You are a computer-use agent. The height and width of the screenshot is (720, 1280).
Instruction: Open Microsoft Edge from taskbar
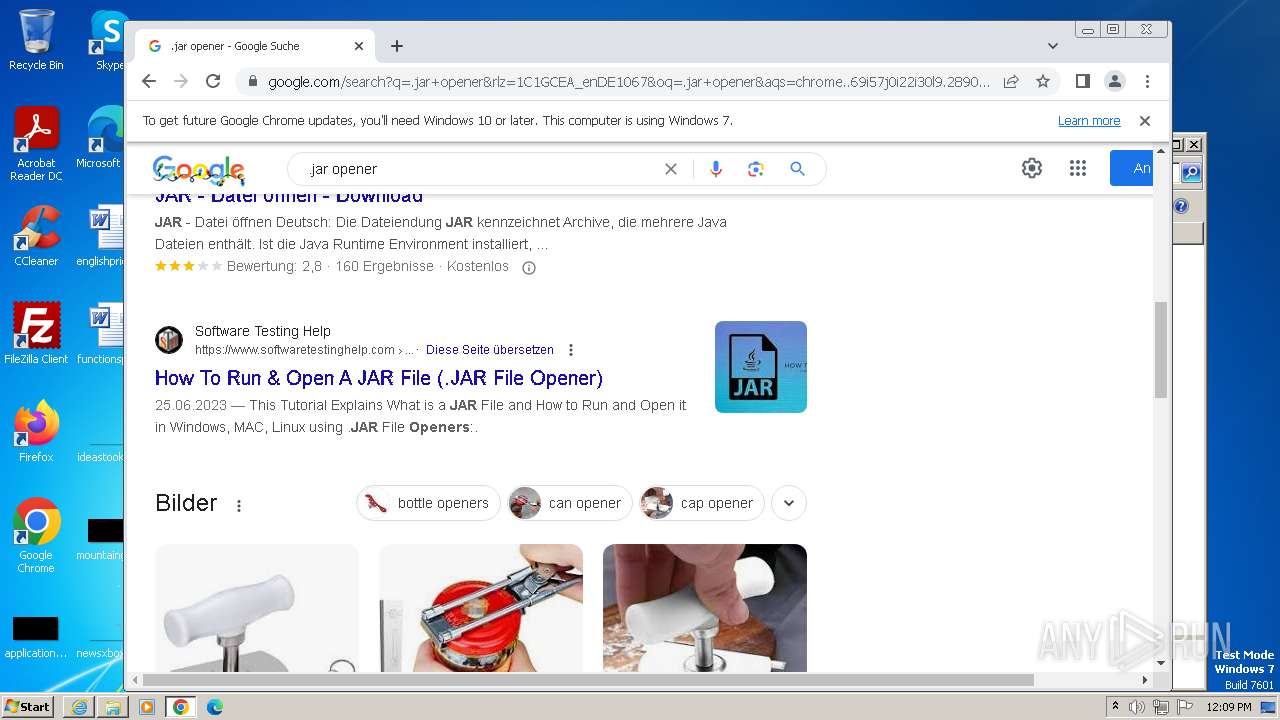[x=215, y=707]
